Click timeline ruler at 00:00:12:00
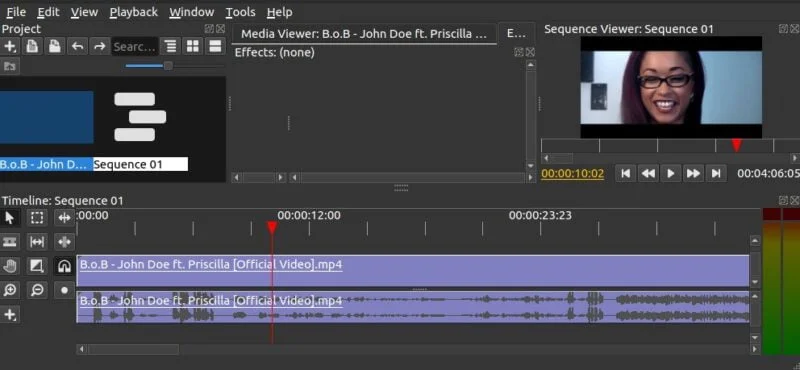The image size is (800, 370). point(309,215)
